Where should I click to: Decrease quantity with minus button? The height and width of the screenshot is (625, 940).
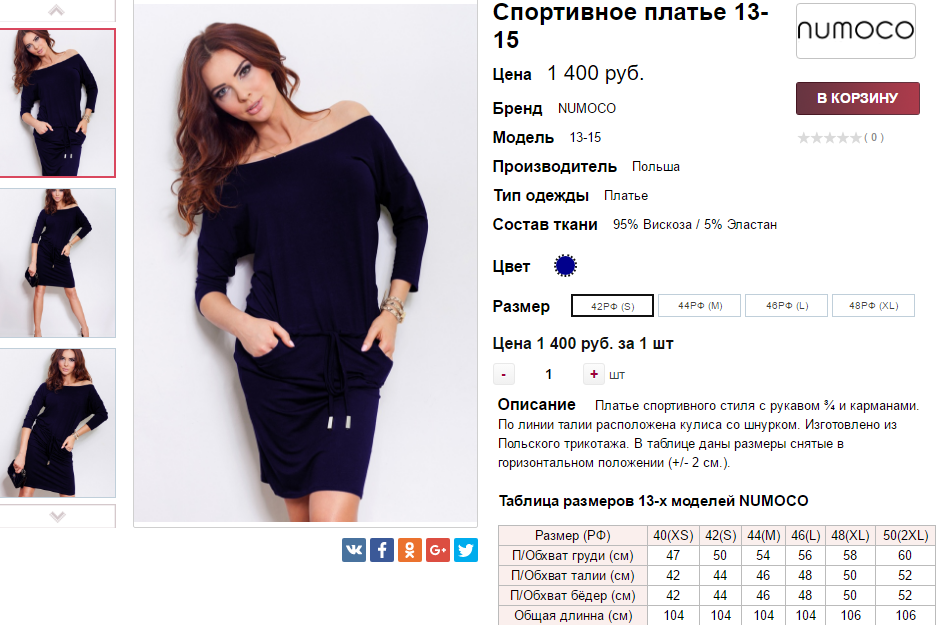tap(504, 375)
